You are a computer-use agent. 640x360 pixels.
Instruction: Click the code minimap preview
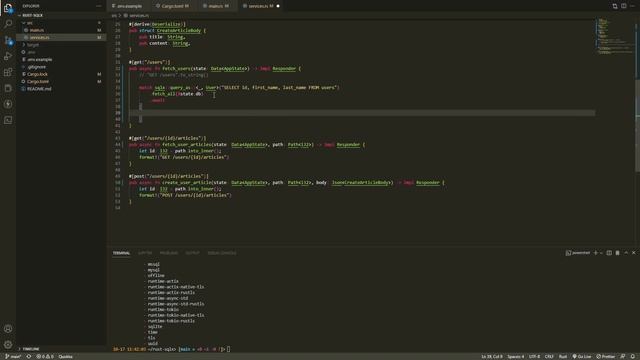(615, 37)
